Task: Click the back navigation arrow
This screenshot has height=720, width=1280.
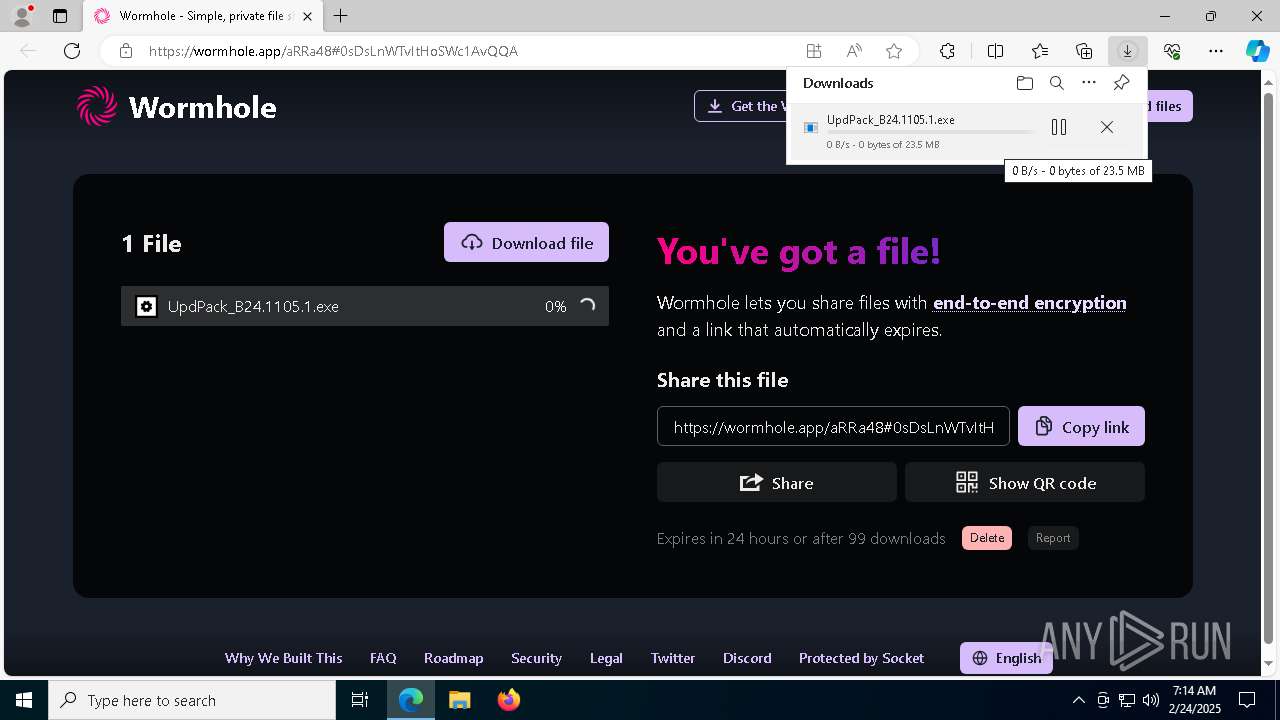Action: (x=28, y=51)
